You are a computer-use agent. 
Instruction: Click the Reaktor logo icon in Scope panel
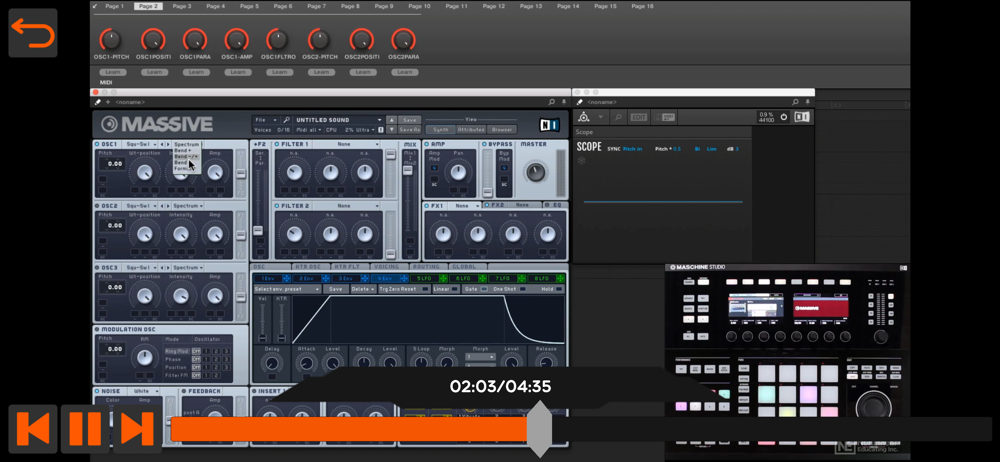584,117
